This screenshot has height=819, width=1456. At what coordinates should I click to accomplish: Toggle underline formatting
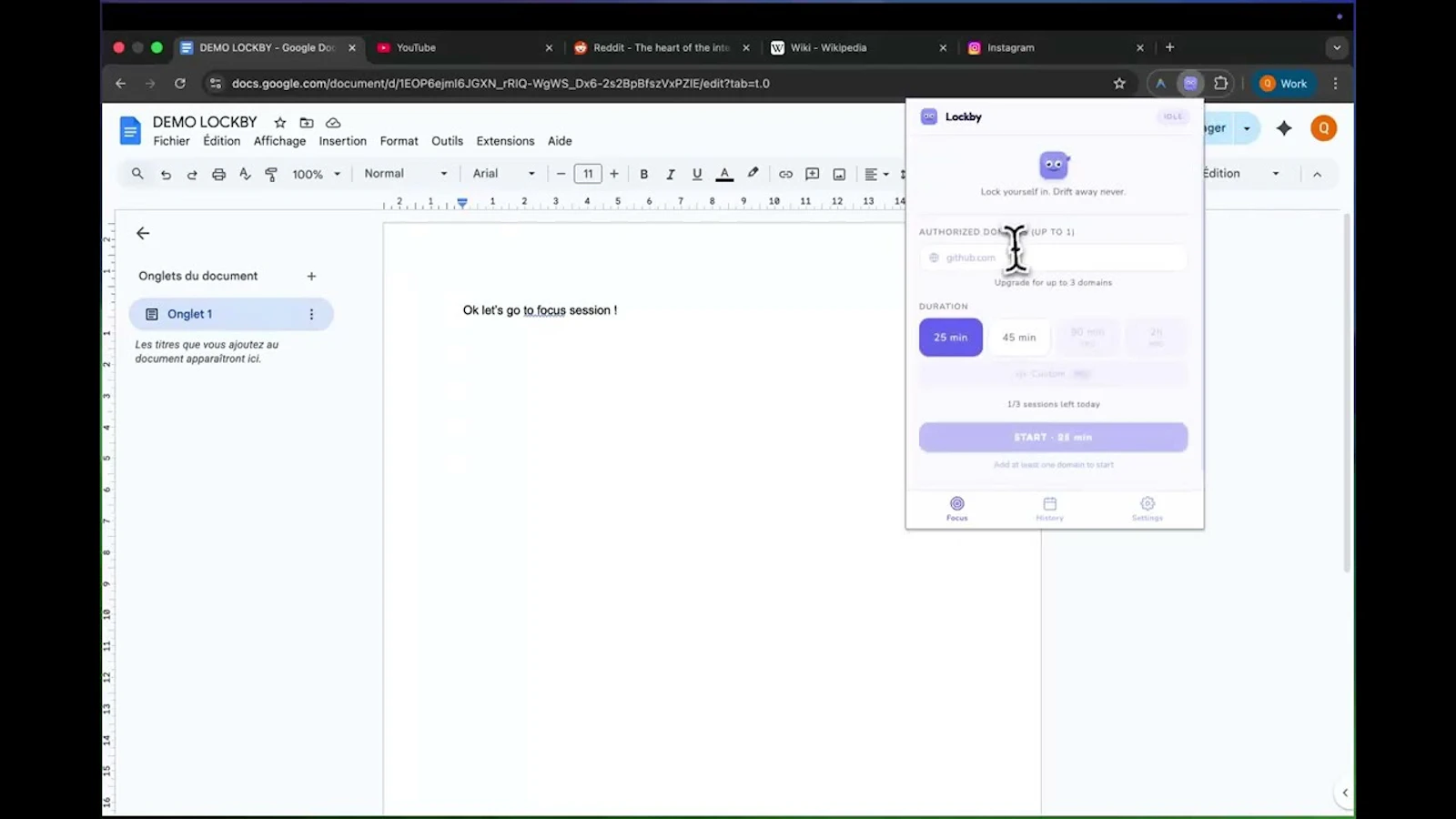pyautogui.click(x=696, y=173)
